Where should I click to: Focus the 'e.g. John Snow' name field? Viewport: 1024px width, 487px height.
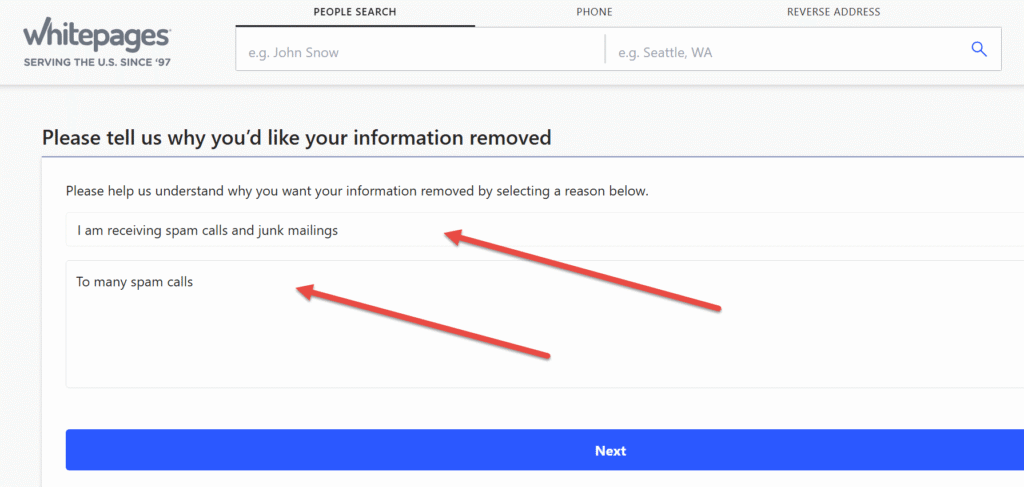(x=421, y=52)
